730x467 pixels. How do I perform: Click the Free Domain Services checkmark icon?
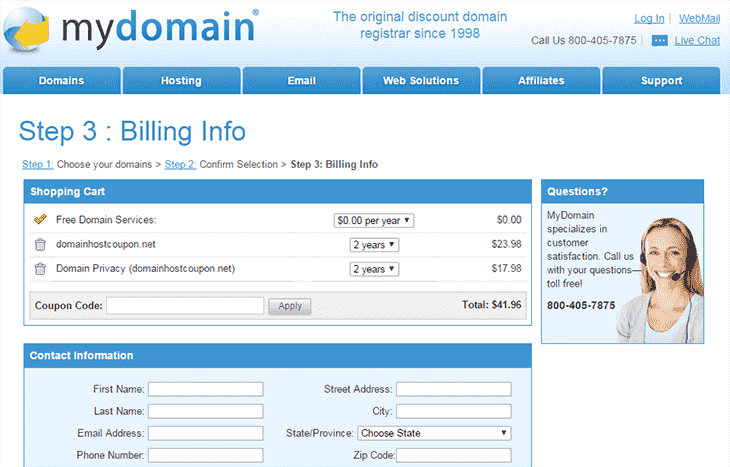pos(41,219)
